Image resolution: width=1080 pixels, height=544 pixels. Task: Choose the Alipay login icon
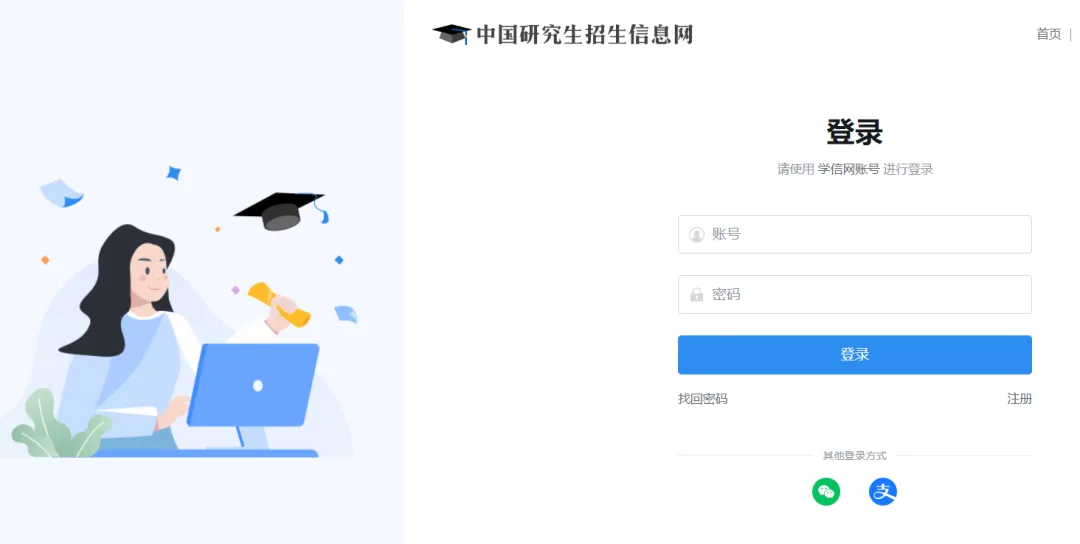[882, 492]
